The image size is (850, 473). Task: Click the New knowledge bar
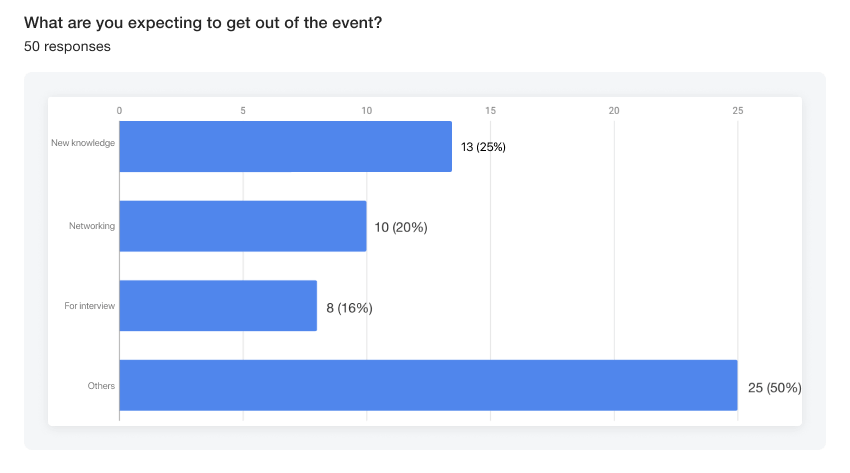coord(285,146)
